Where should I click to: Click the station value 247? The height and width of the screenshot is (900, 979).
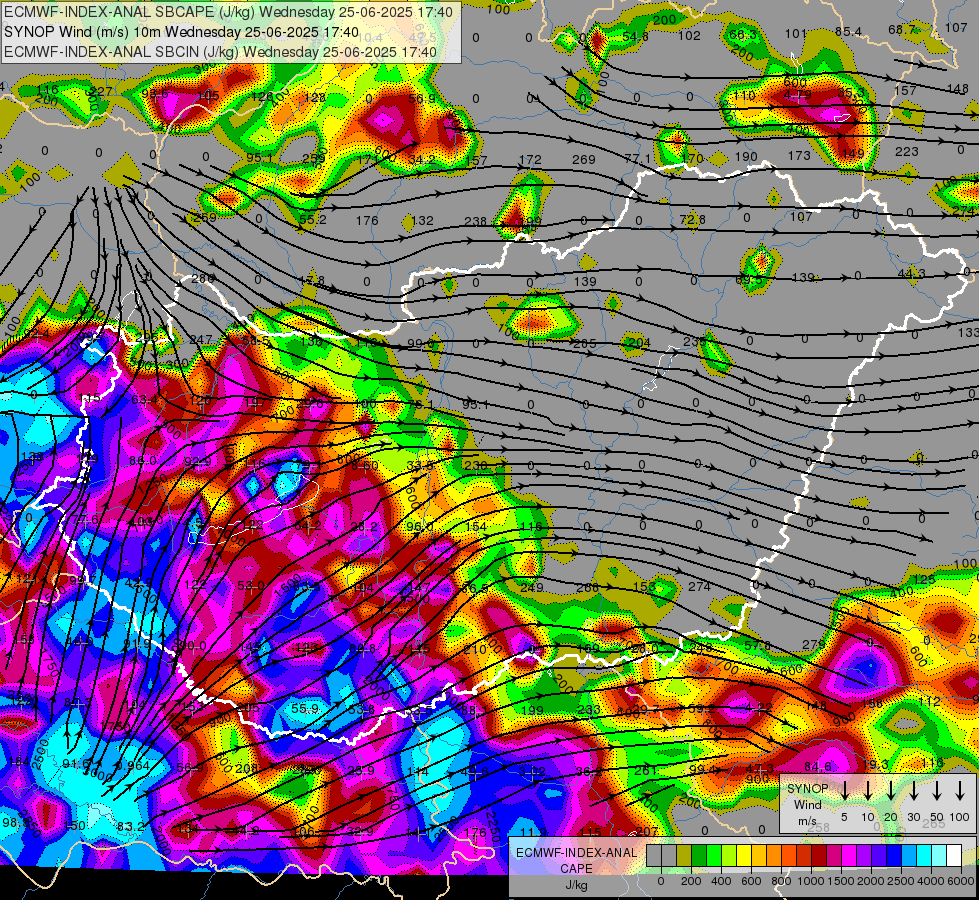tap(200, 340)
